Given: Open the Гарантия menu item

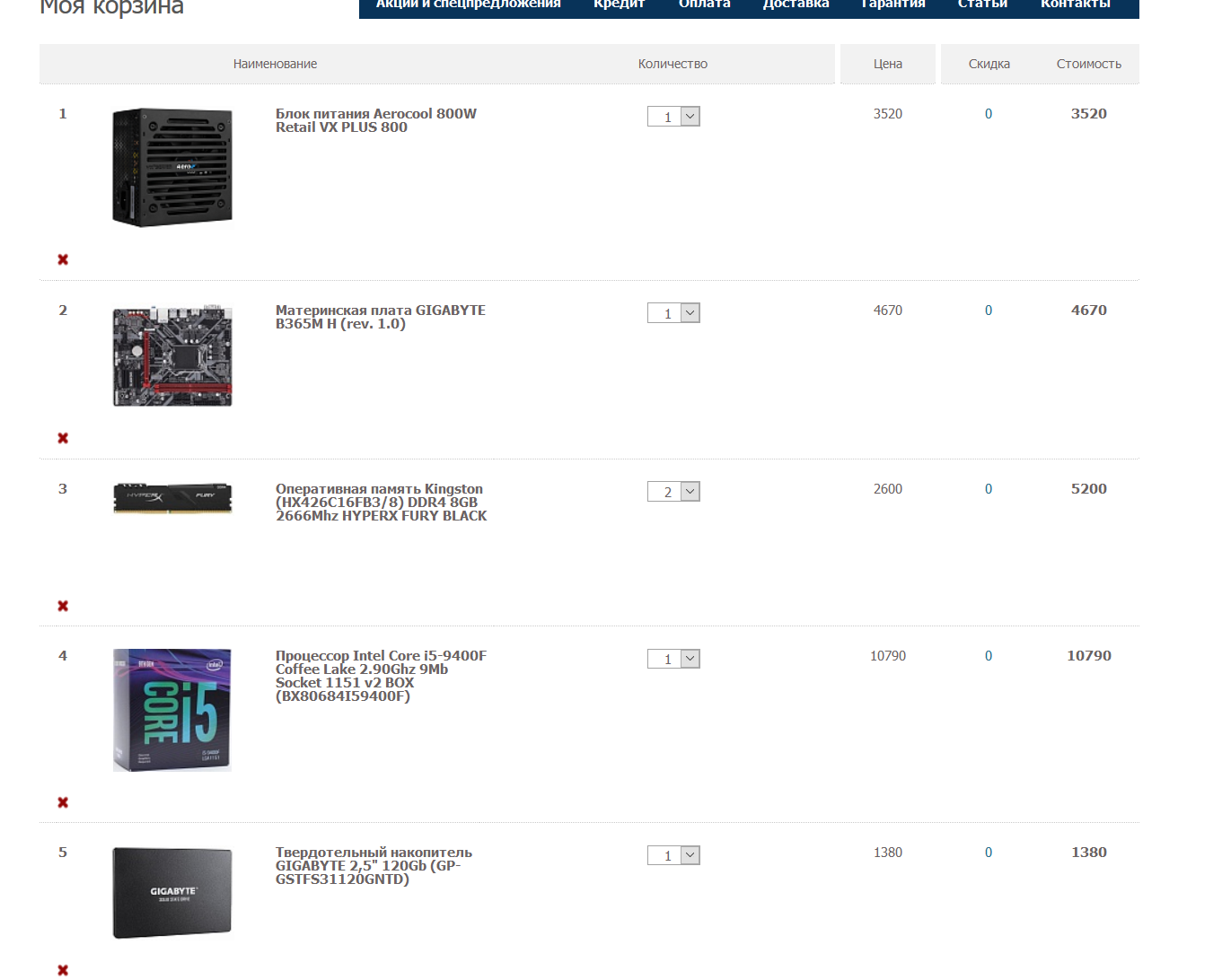Looking at the screenshot, I should [893, 4].
